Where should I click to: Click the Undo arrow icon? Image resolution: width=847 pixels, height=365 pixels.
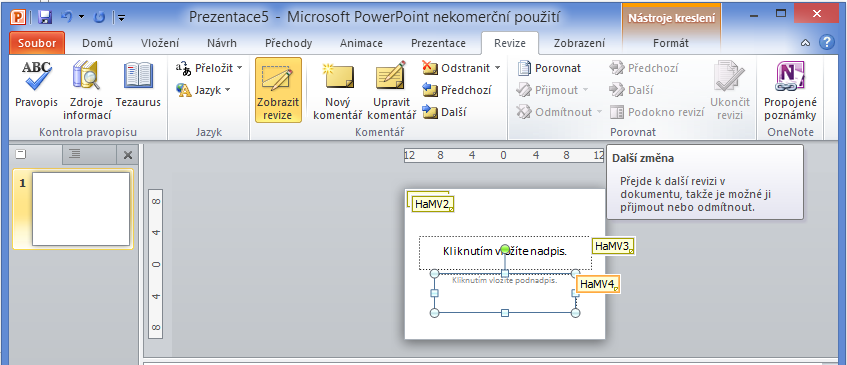click(x=67, y=17)
